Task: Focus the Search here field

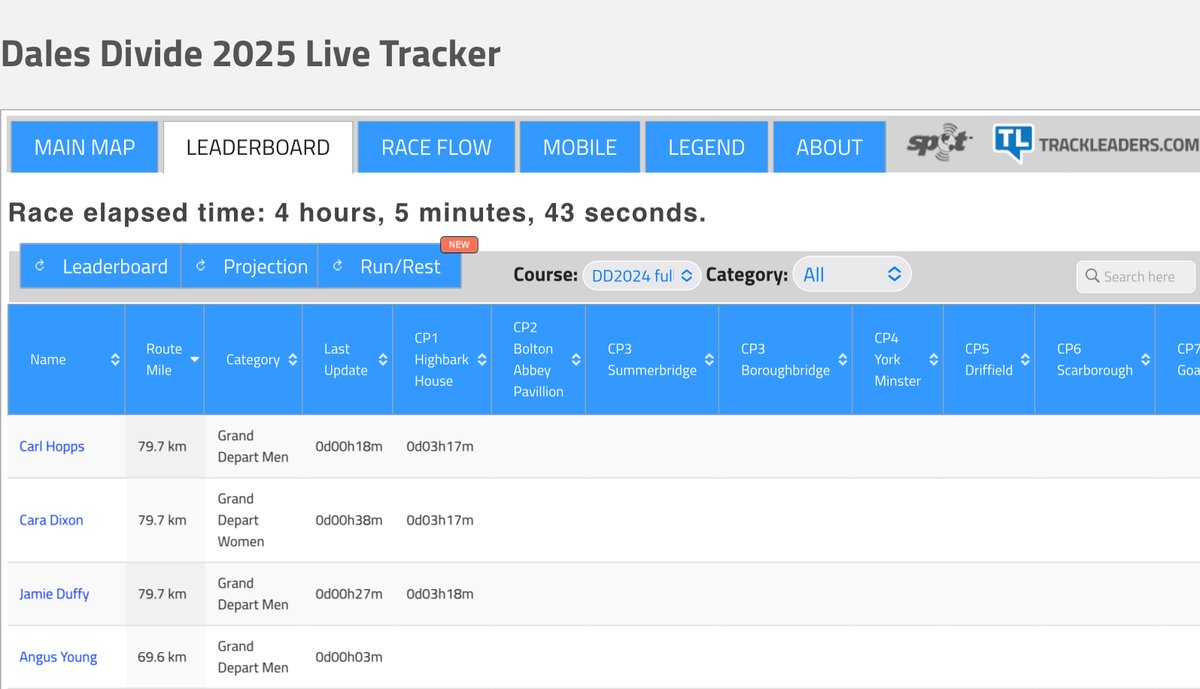Action: [x=1137, y=277]
